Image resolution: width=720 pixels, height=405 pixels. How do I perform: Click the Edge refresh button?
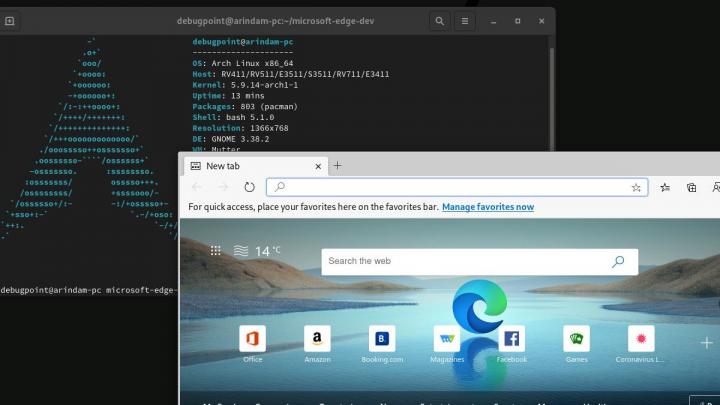coord(249,187)
